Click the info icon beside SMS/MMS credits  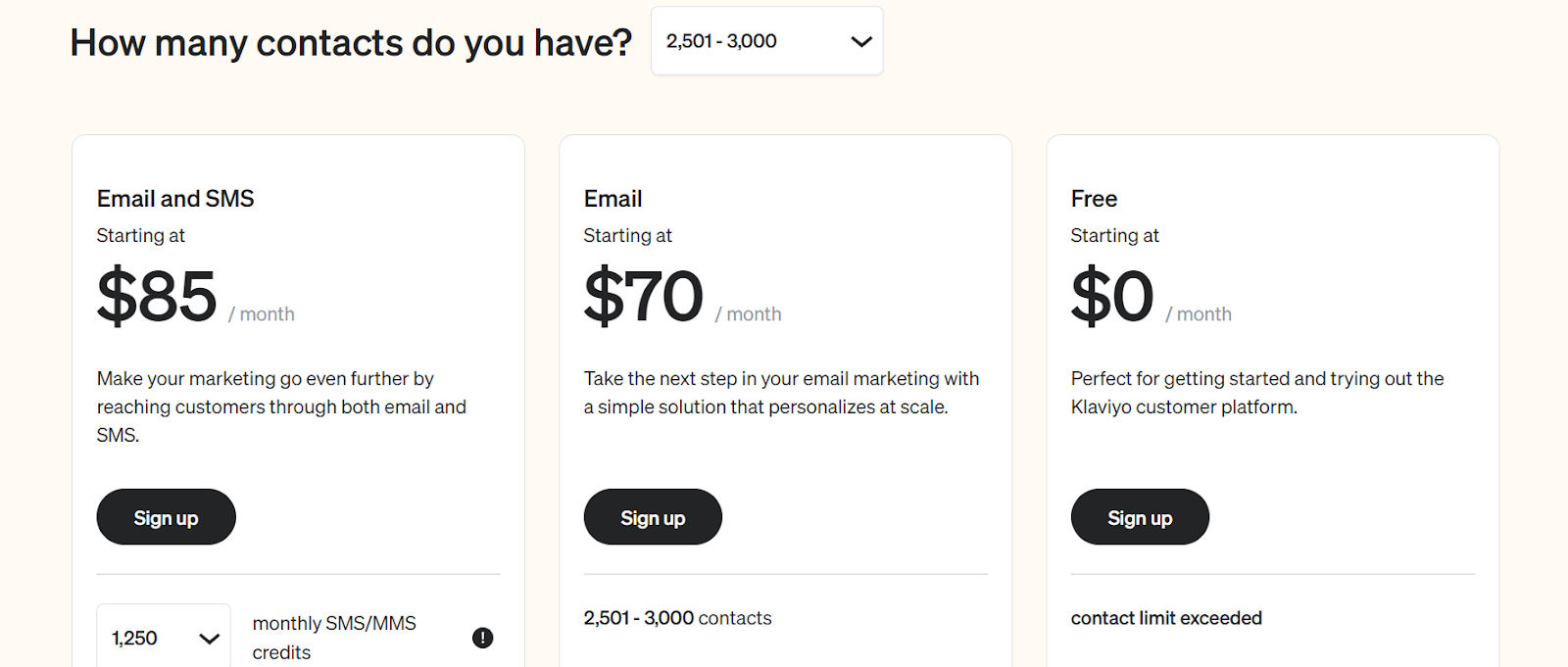point(482,638)
